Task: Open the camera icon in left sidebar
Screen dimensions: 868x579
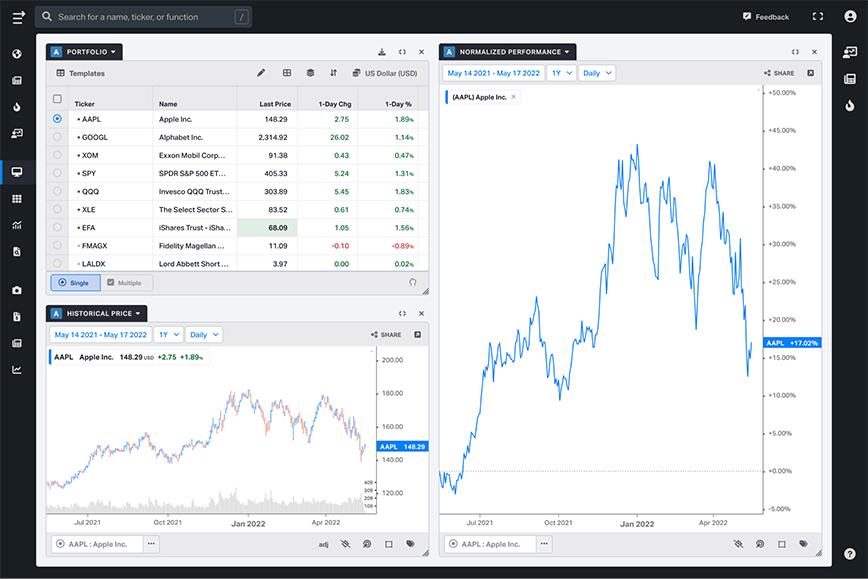Action: click(17, 291)
